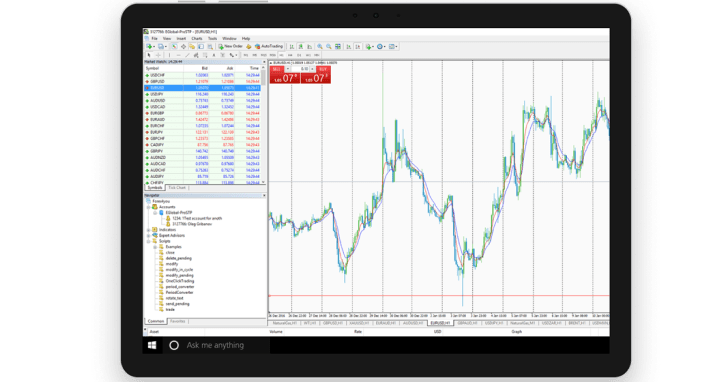Click the Cortana Ask me anything box
This screenshot has height=382, width=720.
point(216,345)
